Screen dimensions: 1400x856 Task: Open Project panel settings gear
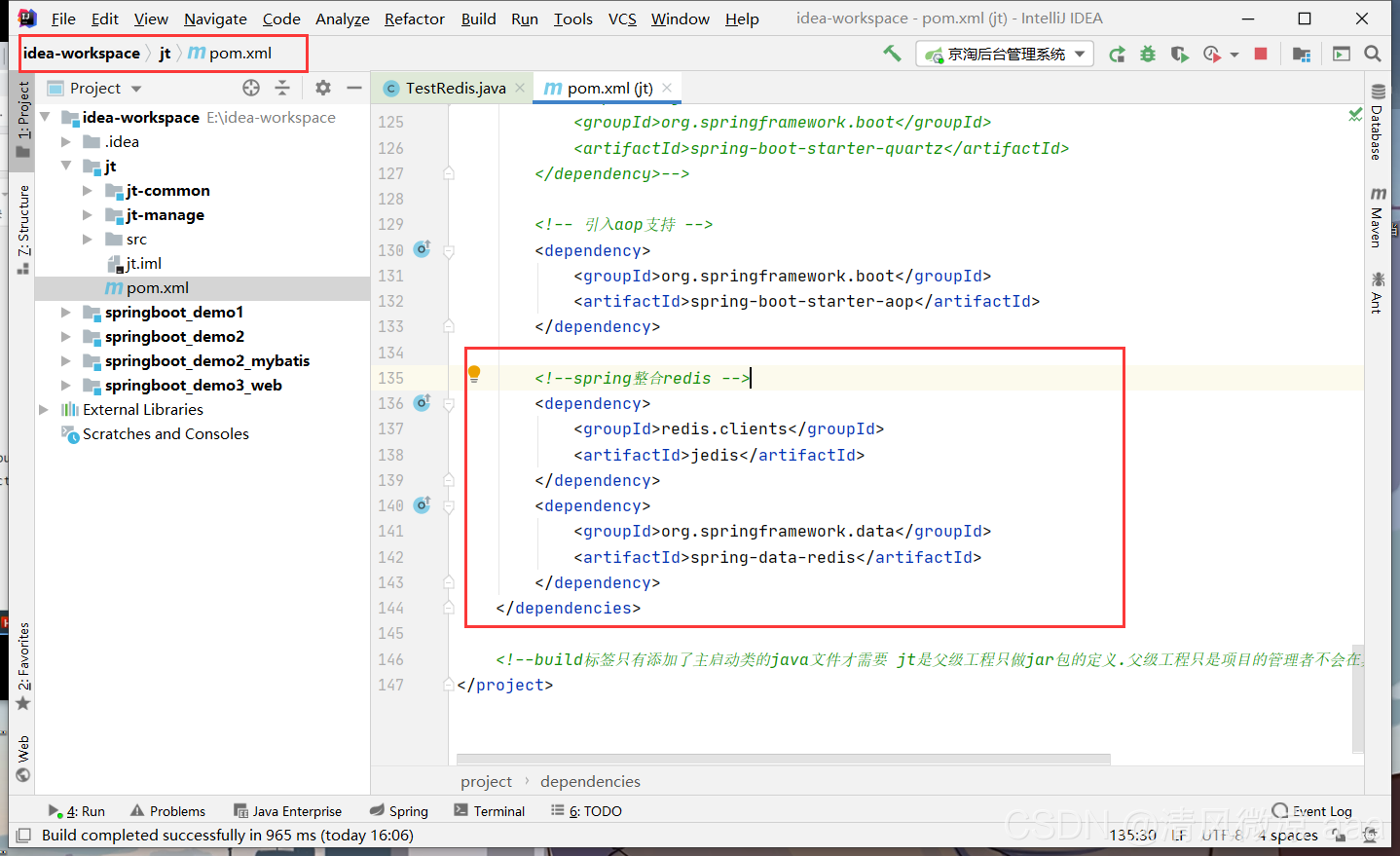323,88
